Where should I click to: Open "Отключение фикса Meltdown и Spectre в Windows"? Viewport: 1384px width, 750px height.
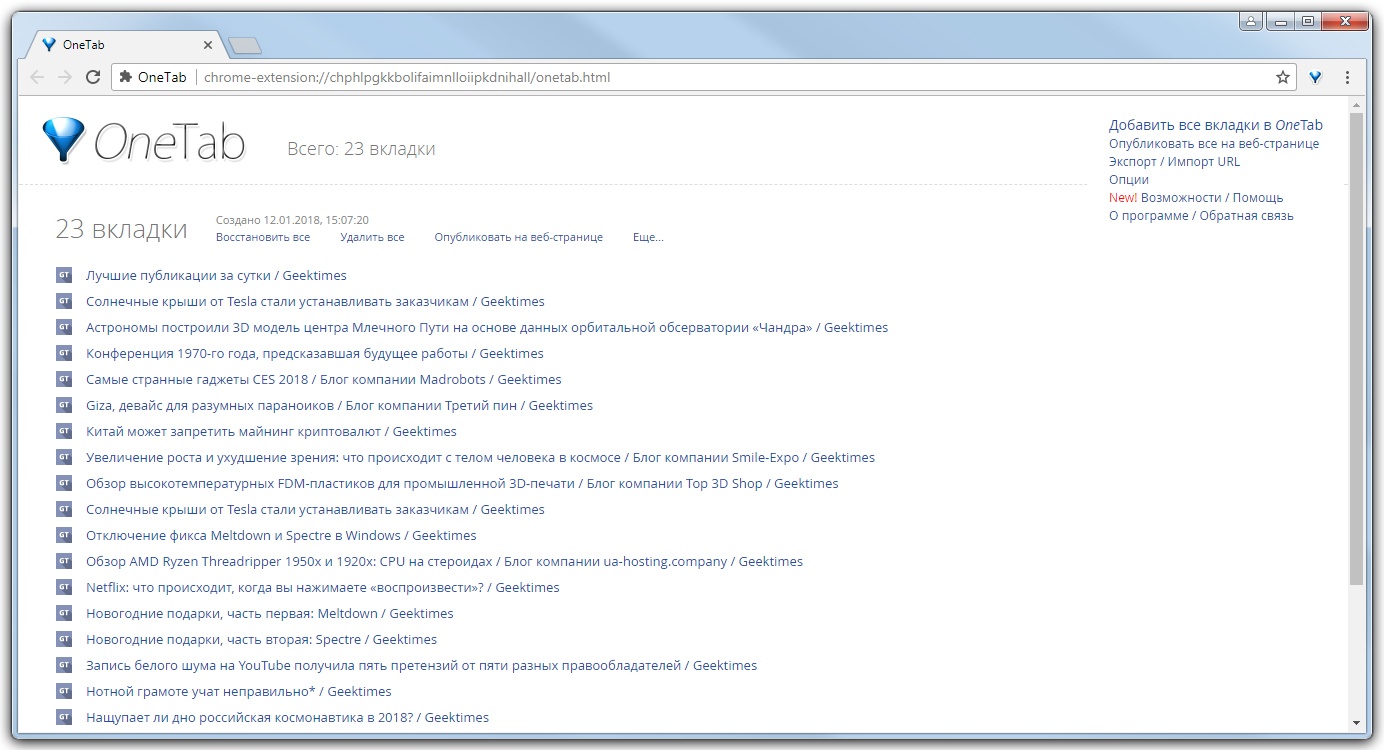click(x=281, y=535)
